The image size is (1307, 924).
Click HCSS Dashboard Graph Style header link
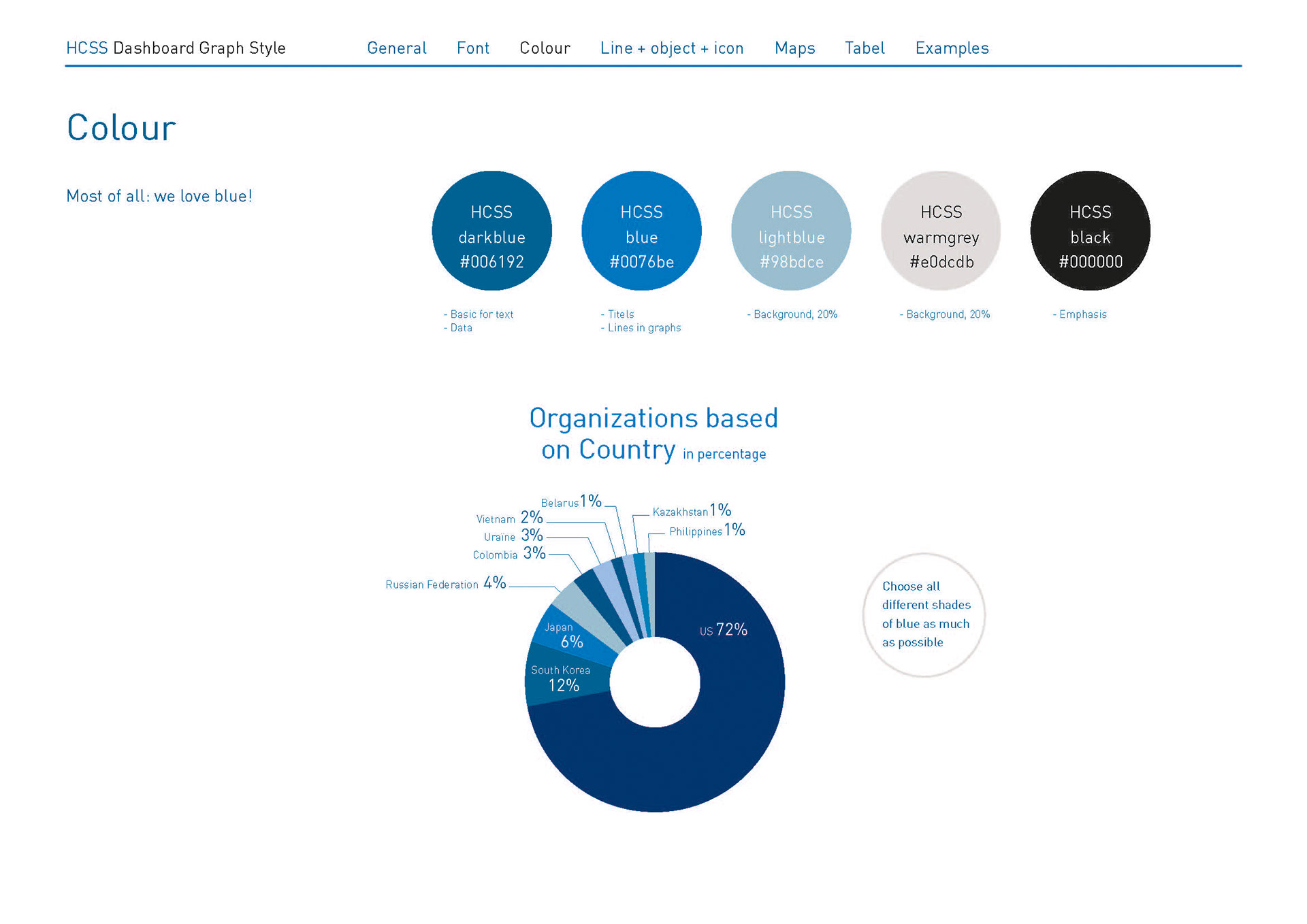pyautogui.click(x=176, y=48)
